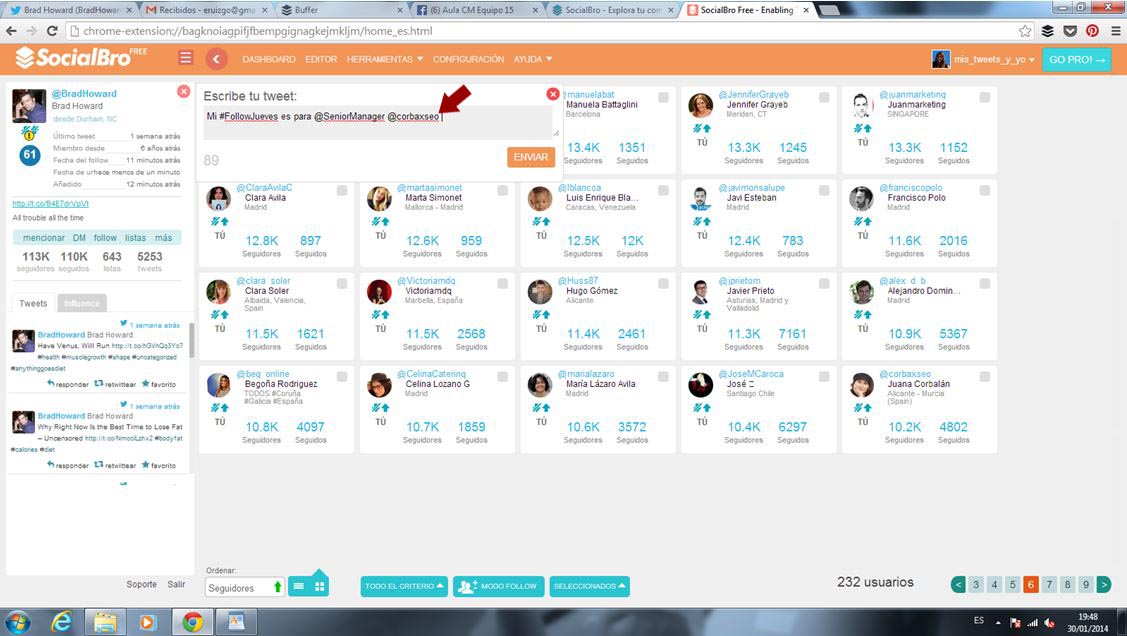The image size is (1127, 636).
Task: Check the box on Juana Corbalán's card
Action: point(985,377)
